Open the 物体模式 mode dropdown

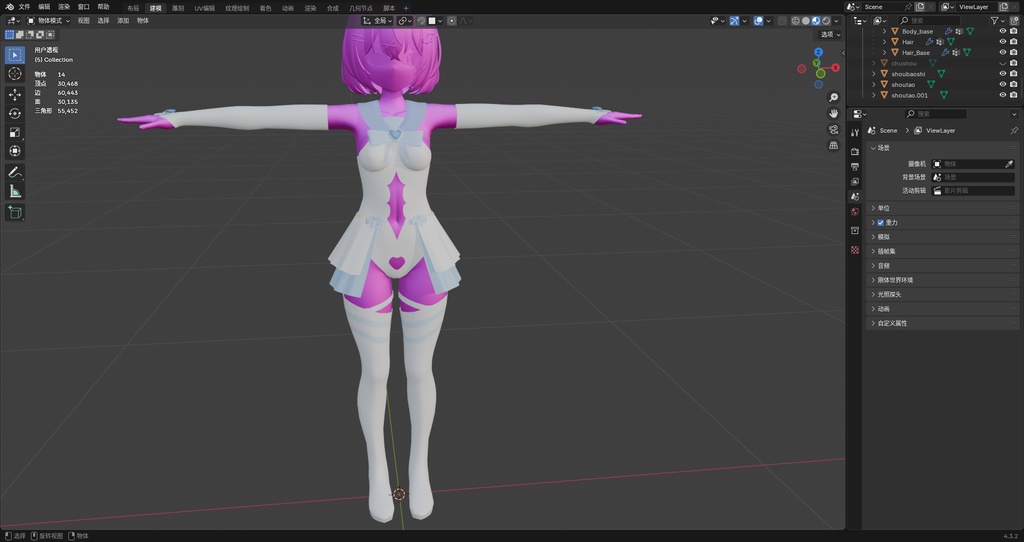point(48,21)
